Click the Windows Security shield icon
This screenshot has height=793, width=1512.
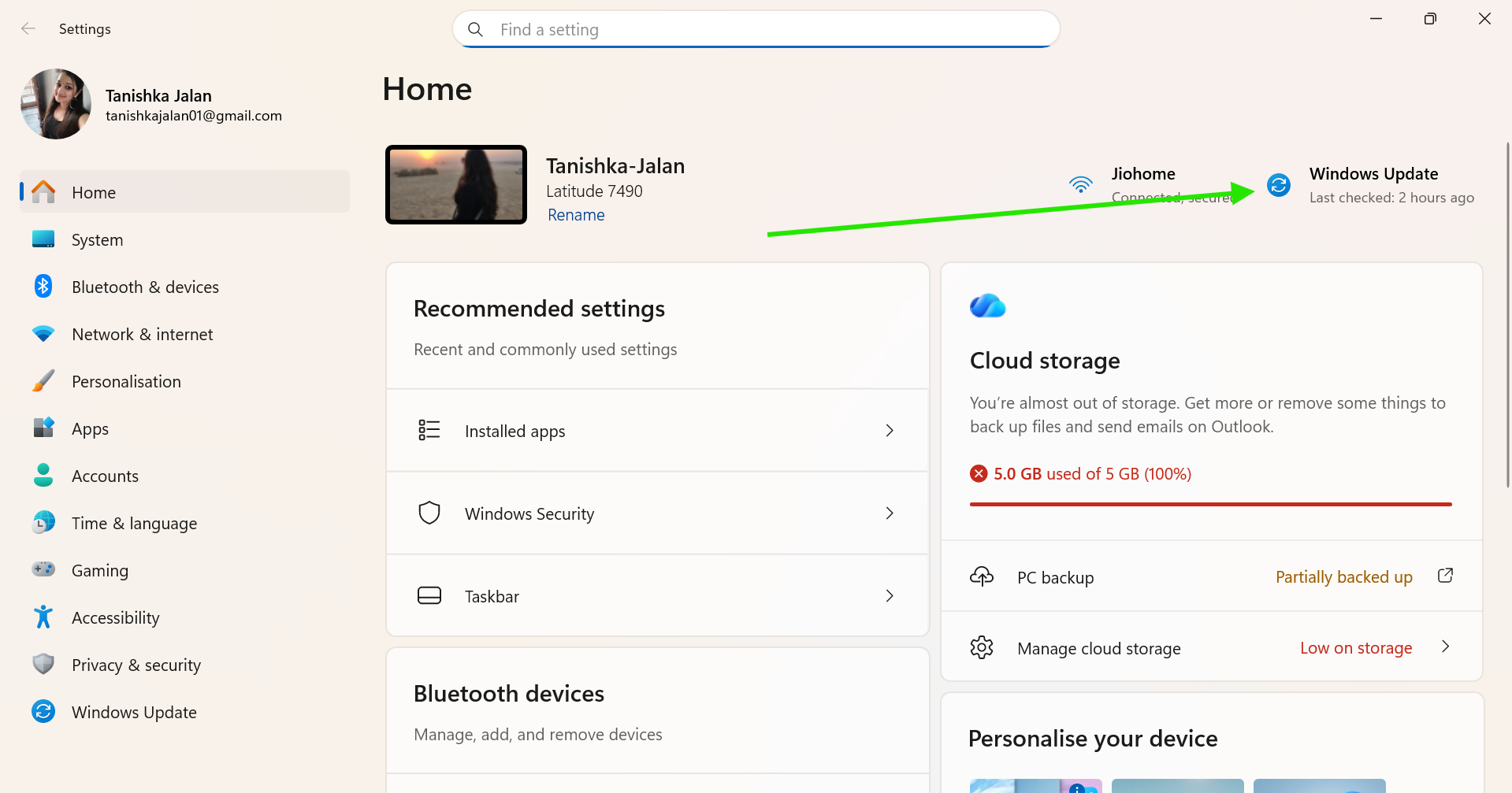point(429,513)
